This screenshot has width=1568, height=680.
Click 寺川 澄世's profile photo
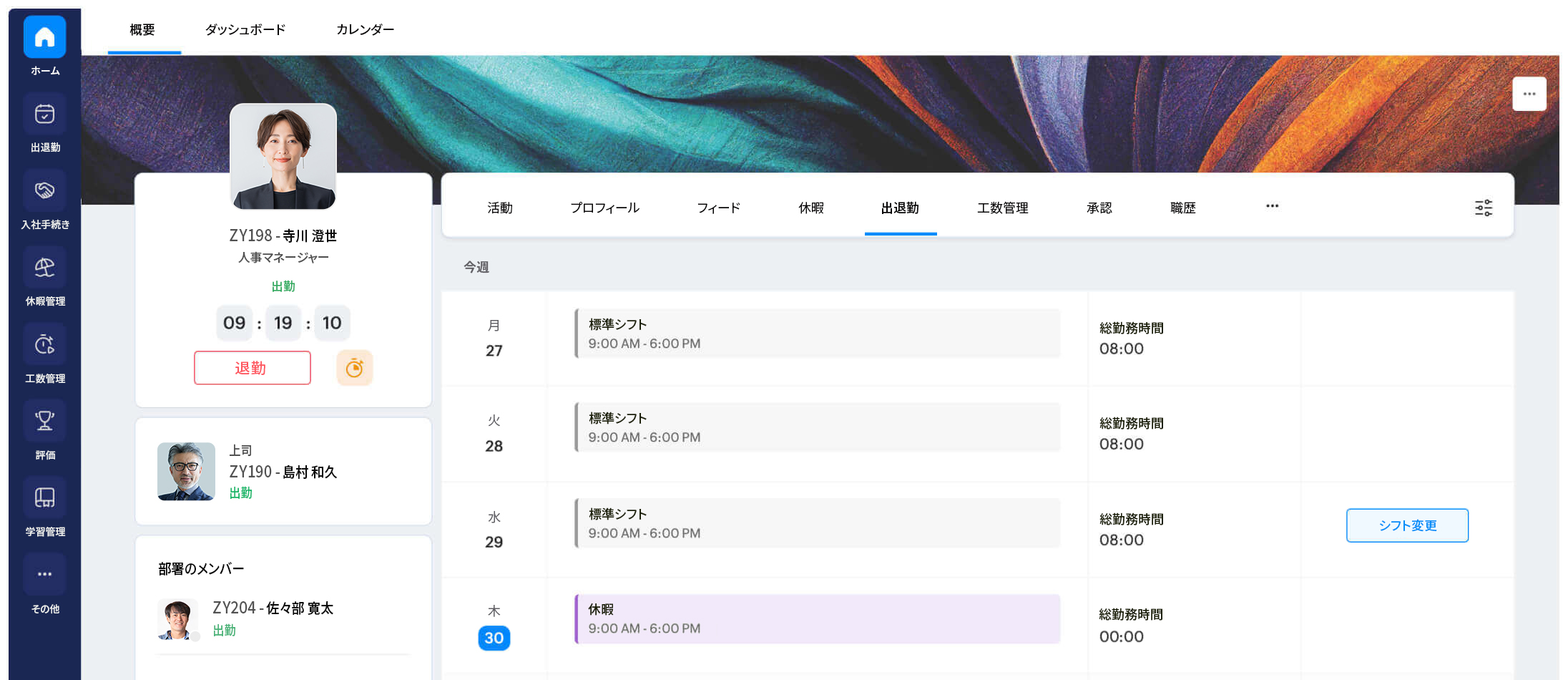(x=283, y=156)
